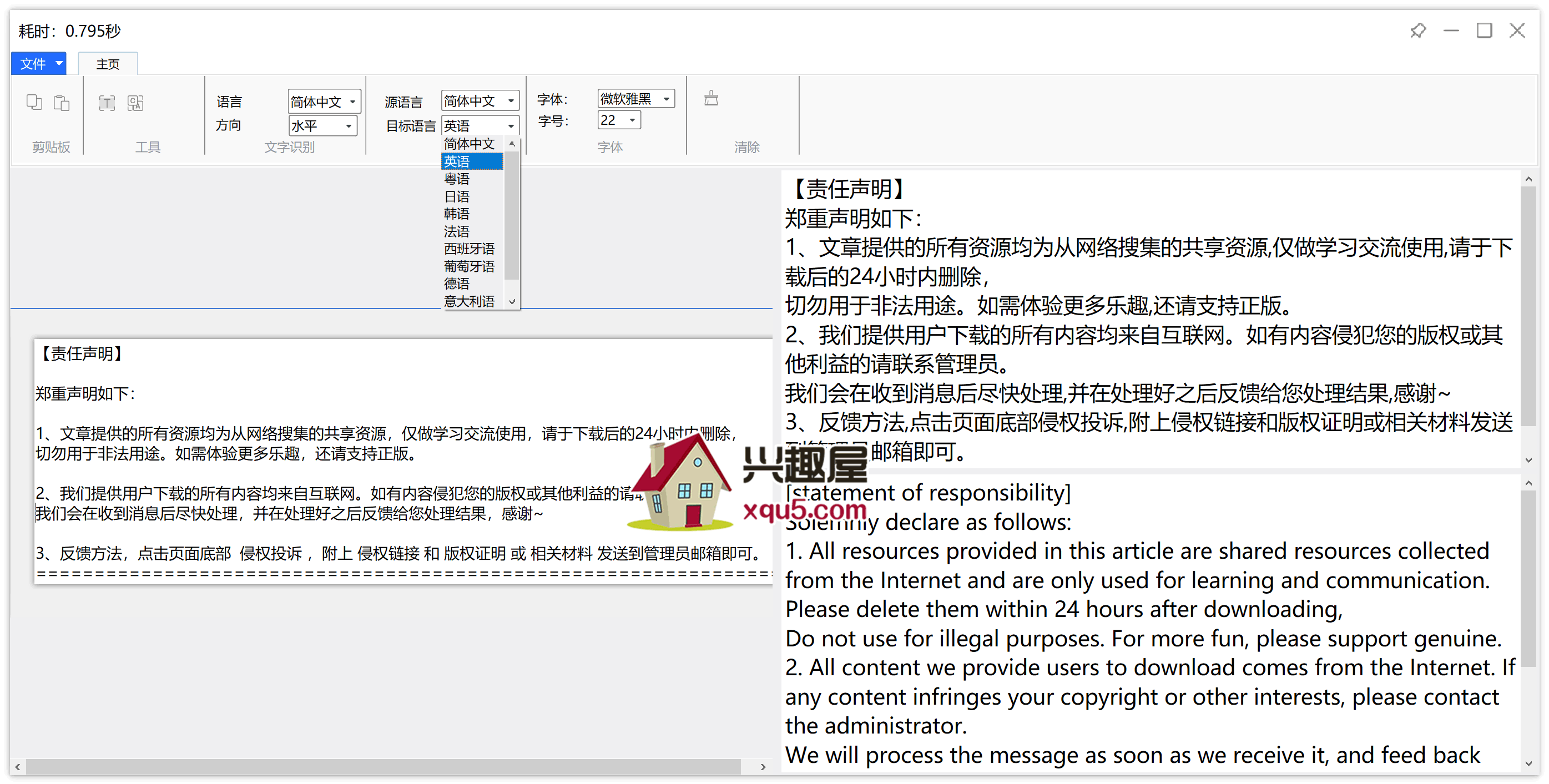Choose 意大利语 in target language list

pos(473,301)
